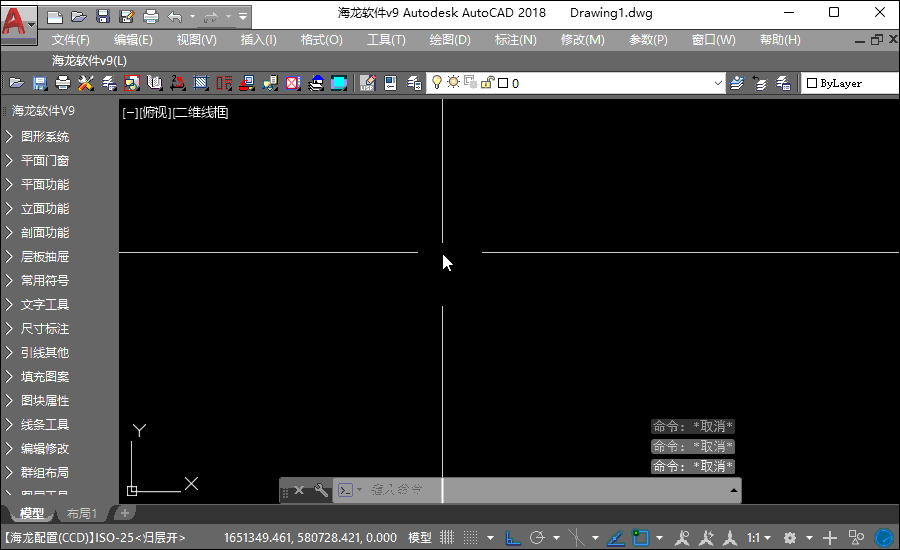Screen dimensions: 900x550
Task: Click workspace switching gear icon
Action: pyautogui.click(x=790, y=538)
